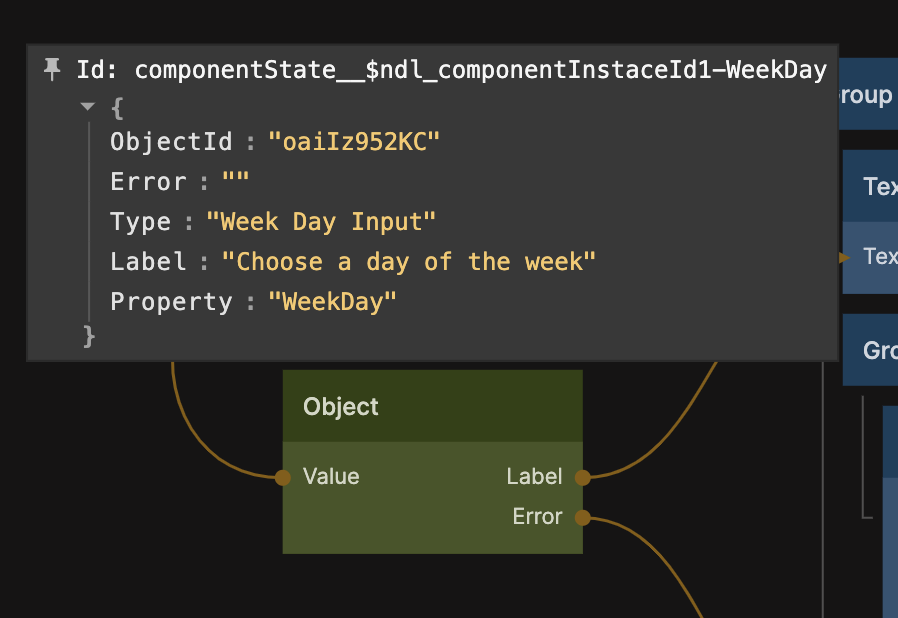Click the ObjectId key in inspector
The image size is (898, 618).
click(x=171, y=142)
